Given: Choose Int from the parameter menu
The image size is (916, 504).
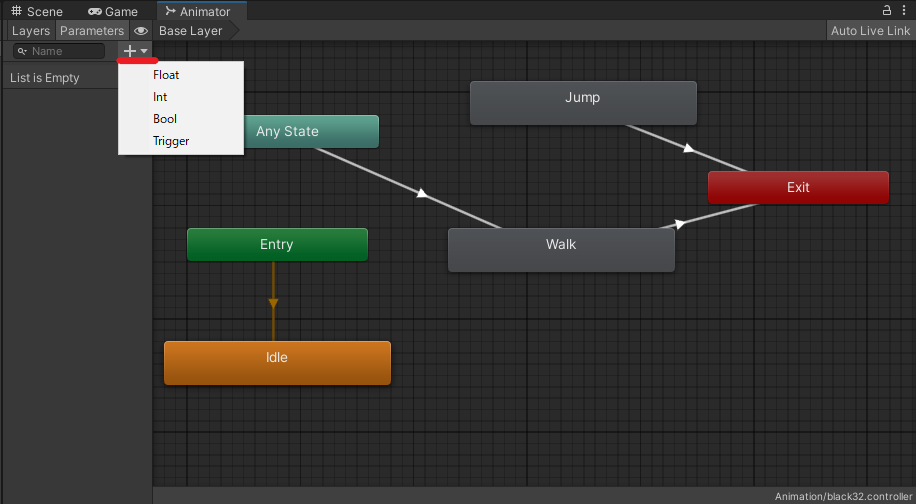Looking at the screenshot, I should coord(181,97).
